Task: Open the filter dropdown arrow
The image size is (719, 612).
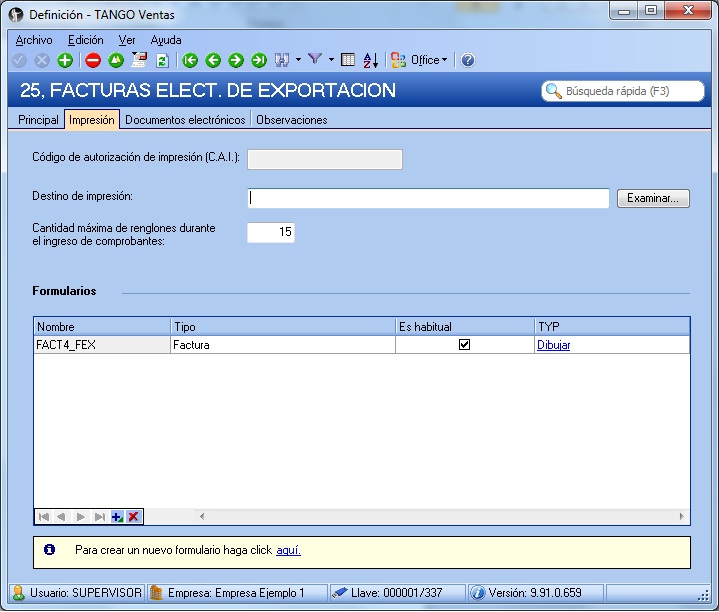Action: tap(331, 60)
